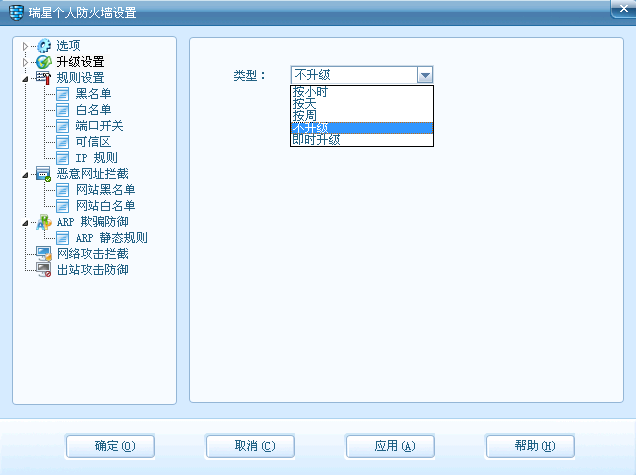Click the monitor icon beside 网络攻击拦截
Screen dimensions: 636x475
pos(44,254)
